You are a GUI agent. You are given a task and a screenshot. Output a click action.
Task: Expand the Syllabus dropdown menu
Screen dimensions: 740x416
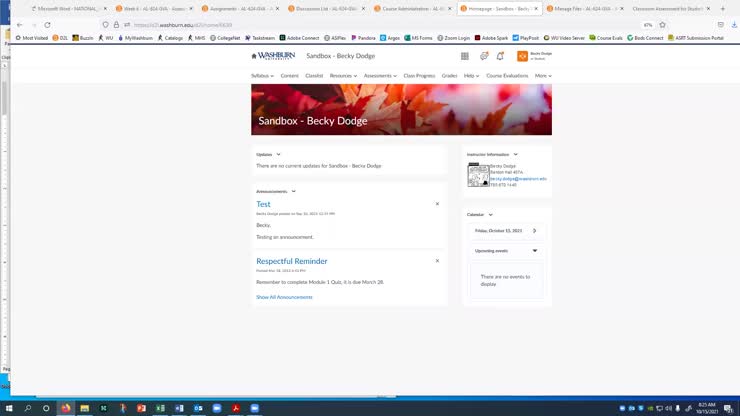point(262,76)
